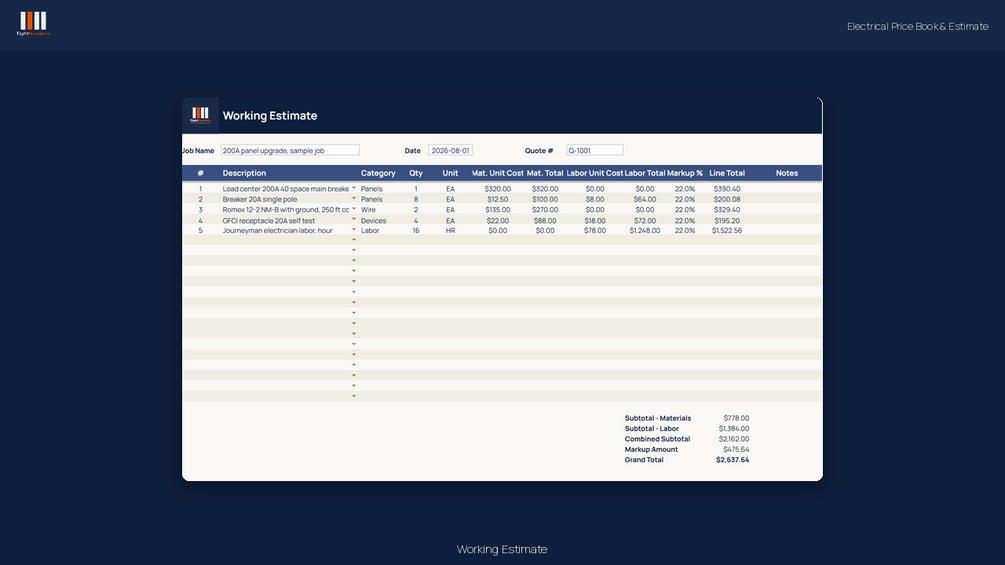Select the Date field showing 2026-08-01
Image resolution: width=1005 pixels, height=565 pixels.
pos(450,150)
